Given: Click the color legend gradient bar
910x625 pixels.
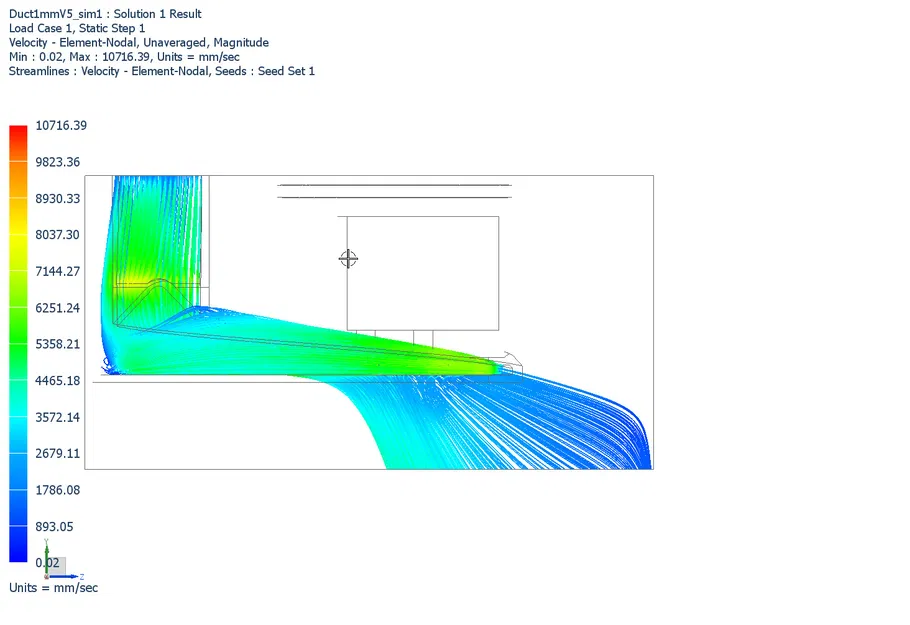Looking at the screenshot, I should 18,344.
